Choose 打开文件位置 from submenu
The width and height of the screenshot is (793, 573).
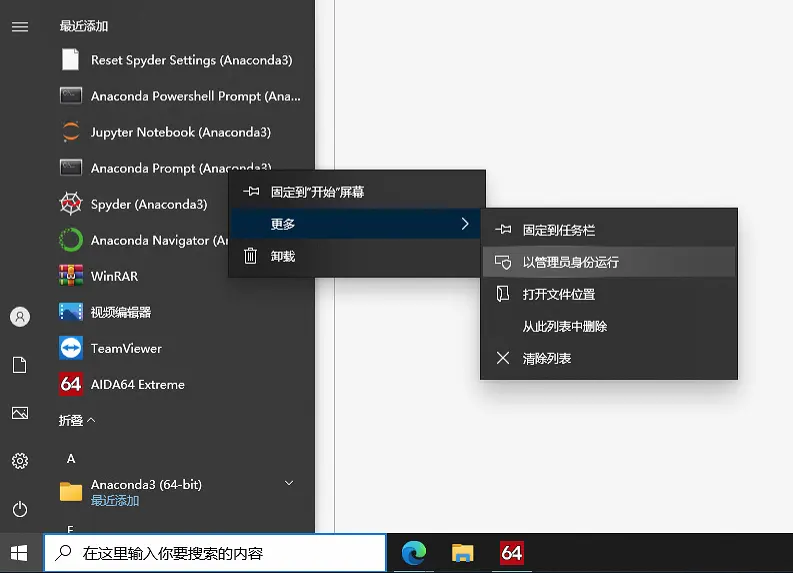(x=609, y=294)
